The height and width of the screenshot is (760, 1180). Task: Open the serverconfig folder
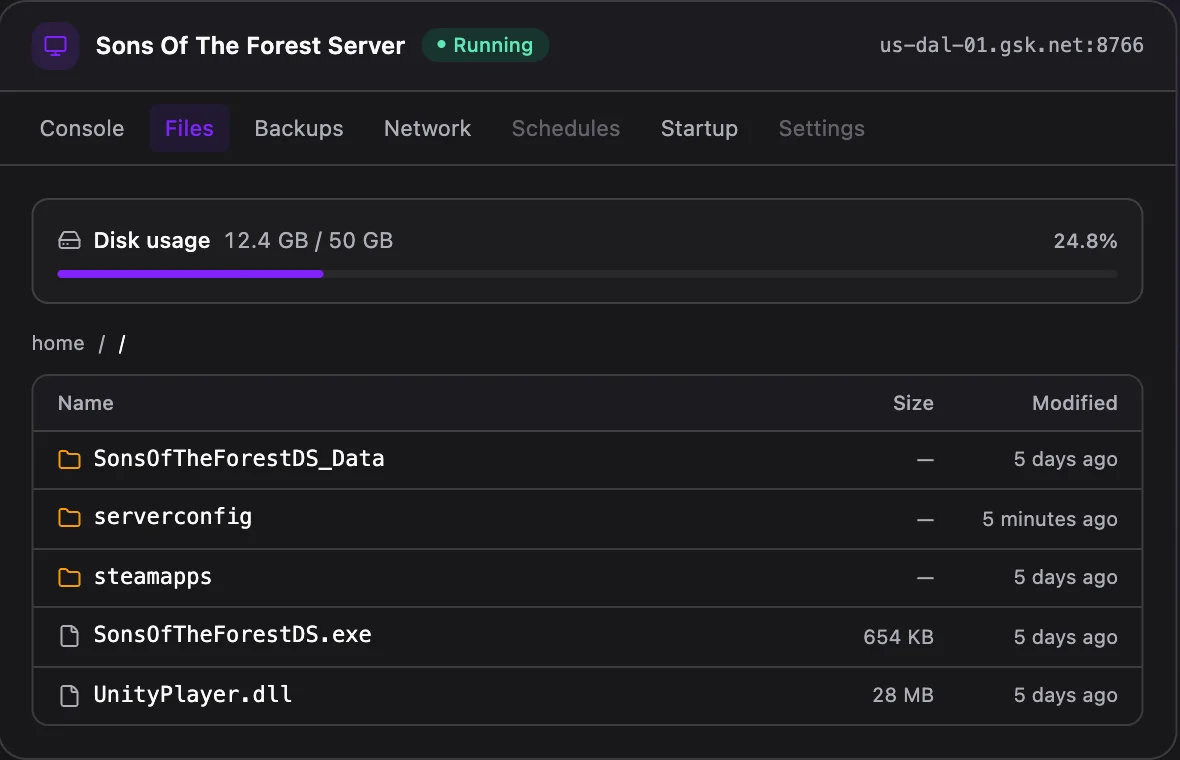pos(172,517)
